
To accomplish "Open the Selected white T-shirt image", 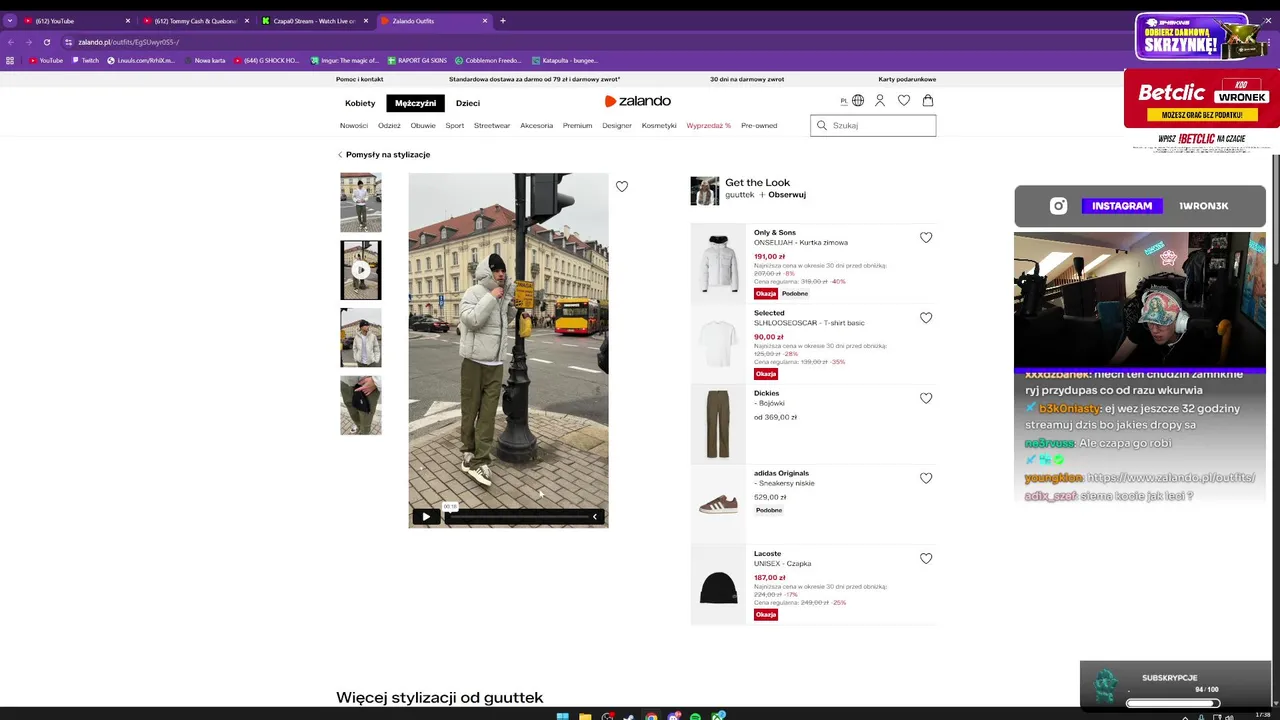I will (718, 343).
